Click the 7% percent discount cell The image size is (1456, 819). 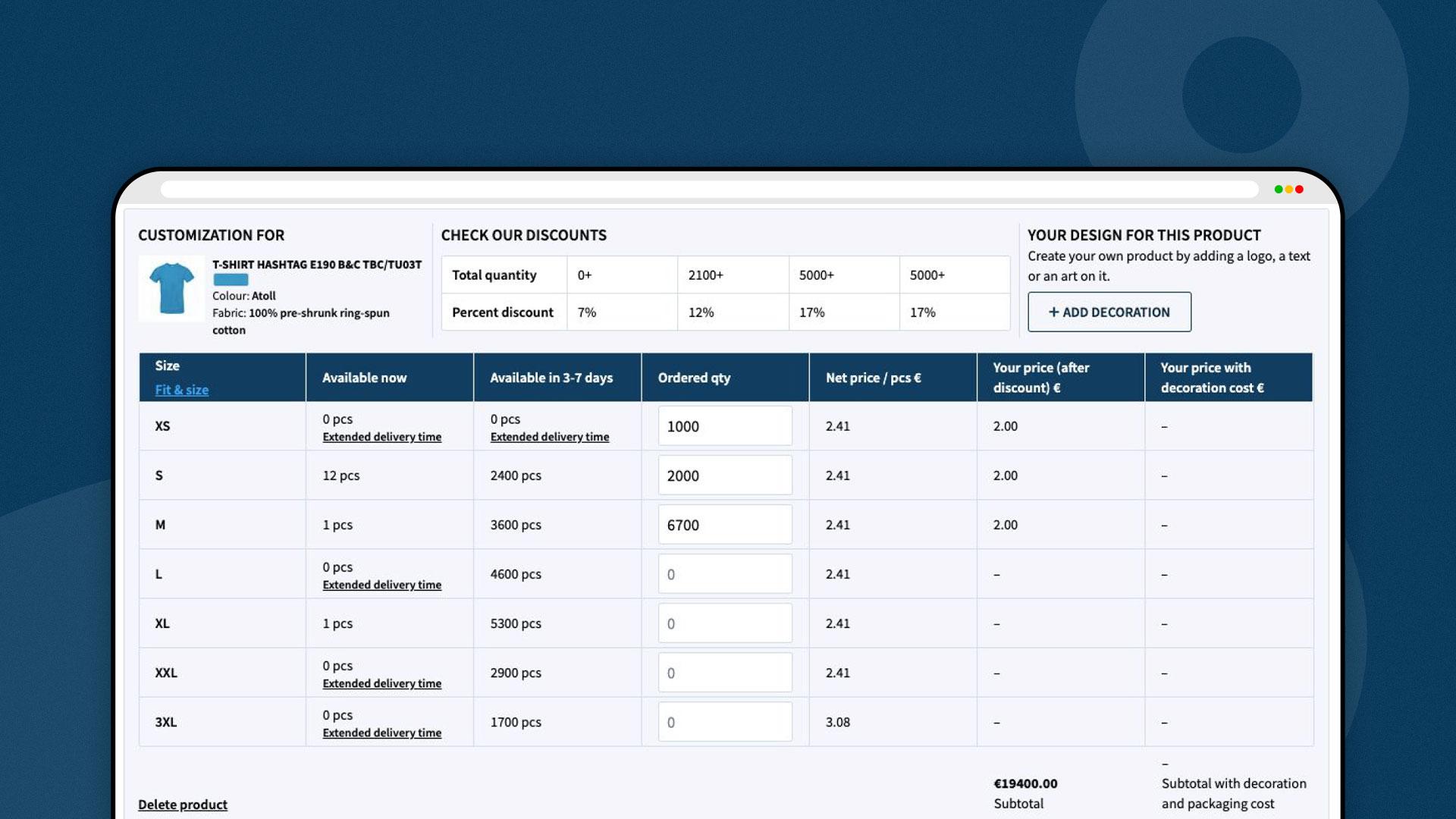click(x=622, y=312)
